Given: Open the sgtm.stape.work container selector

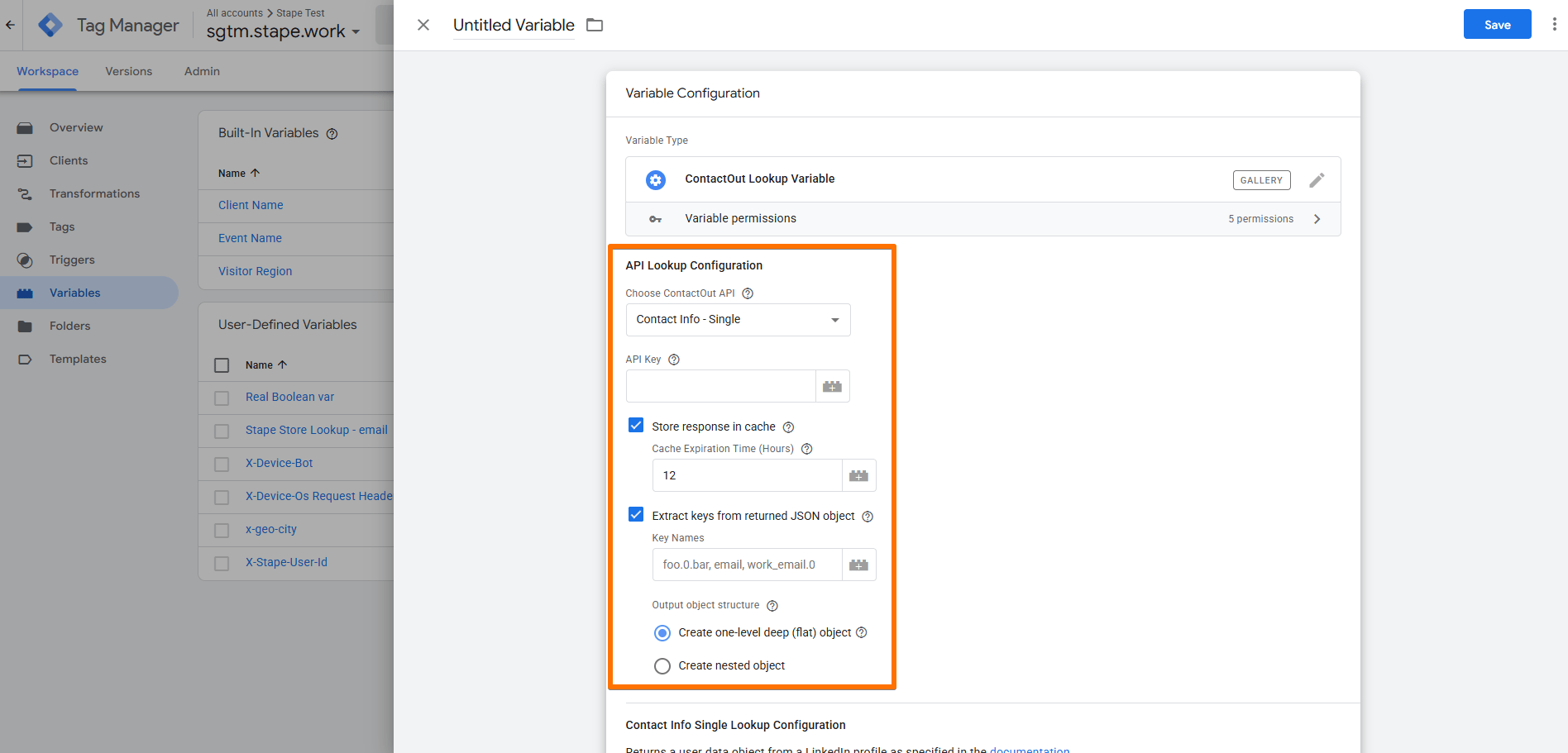Looking at the screenshot, I should [x=283, y=31].
